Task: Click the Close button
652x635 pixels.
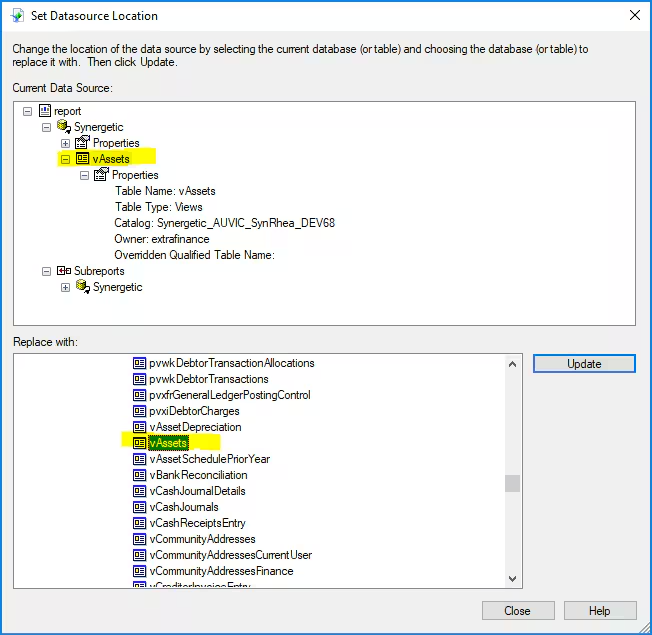Action: (x=518, y=610)
